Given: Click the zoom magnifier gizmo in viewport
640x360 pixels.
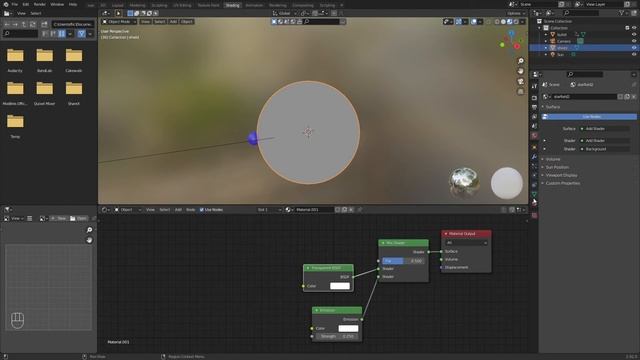Looking at the screenshot, I should pos(520,61).
